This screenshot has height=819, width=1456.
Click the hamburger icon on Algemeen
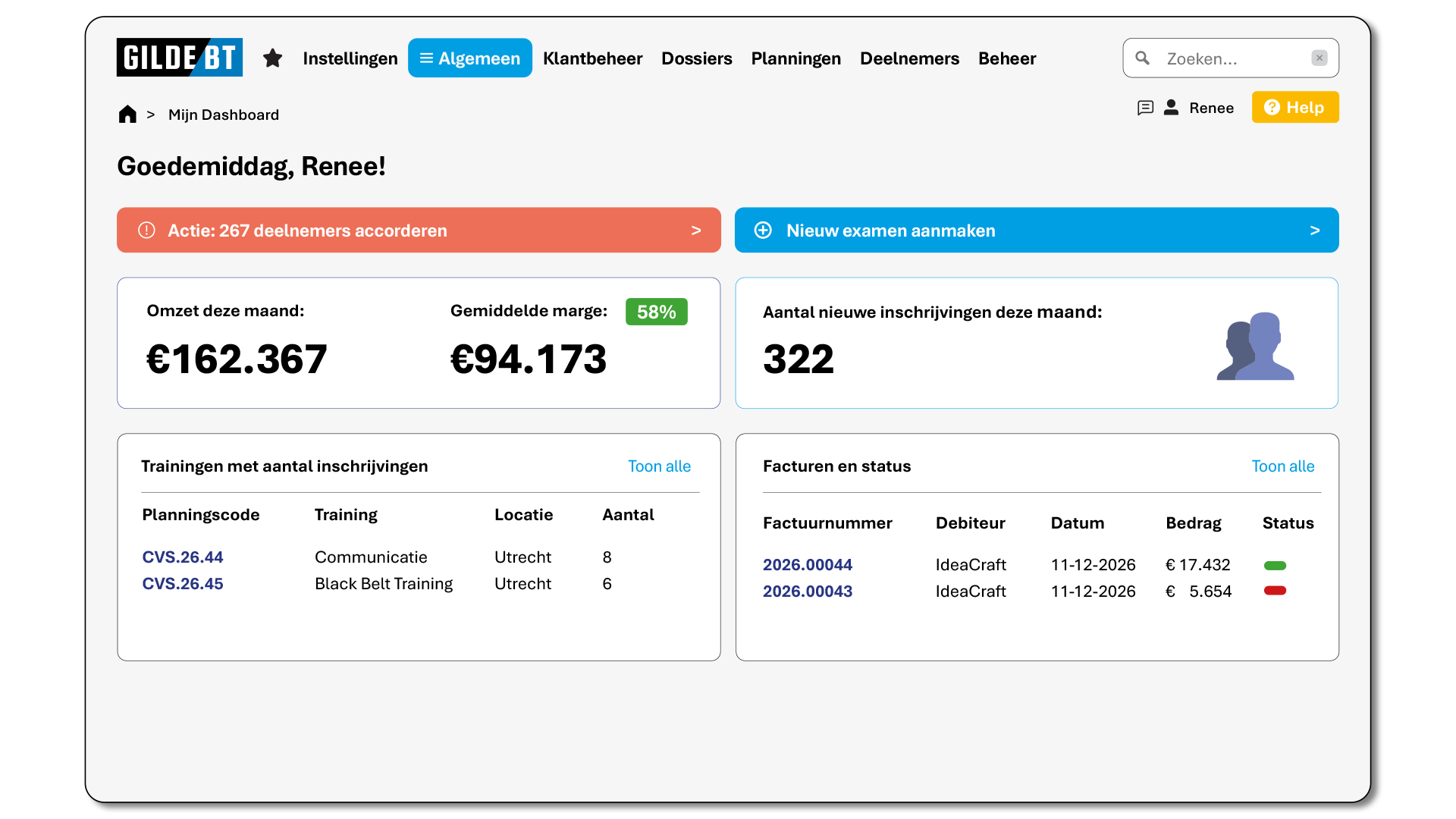click(x=427, y=58)
